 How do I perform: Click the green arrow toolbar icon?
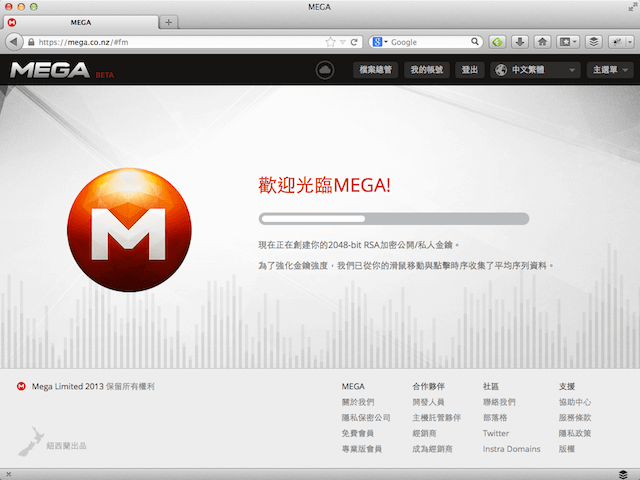click(x=497, y=42)
